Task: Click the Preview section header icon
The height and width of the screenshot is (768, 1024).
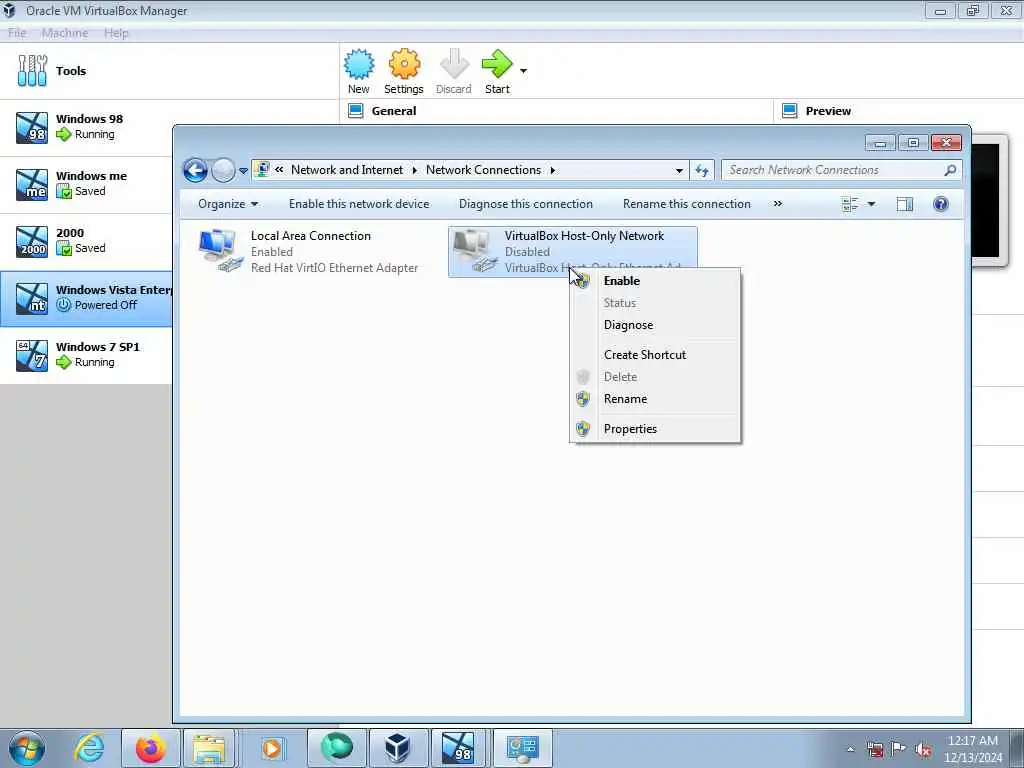Action: point(790,111)
